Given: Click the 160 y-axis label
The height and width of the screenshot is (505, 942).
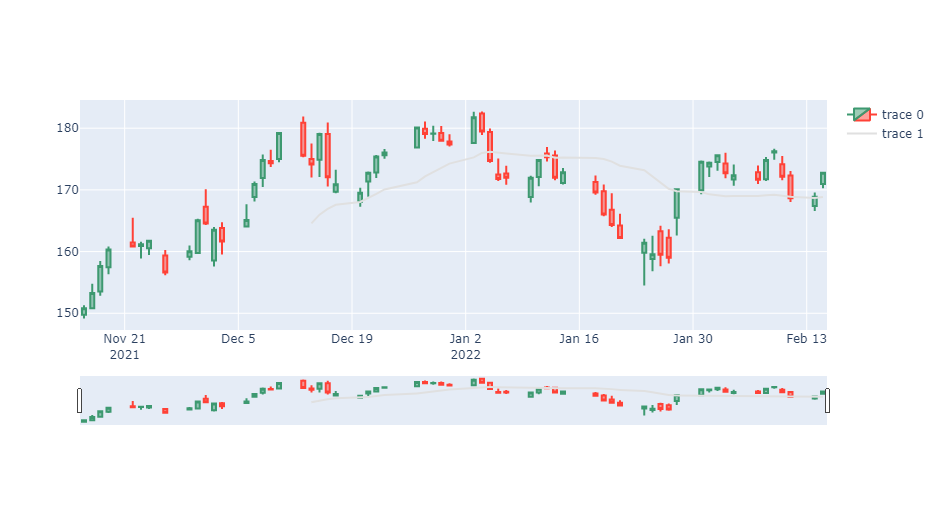Looking at the screenshot, I should pyautogui.click(x=67, y=252).
